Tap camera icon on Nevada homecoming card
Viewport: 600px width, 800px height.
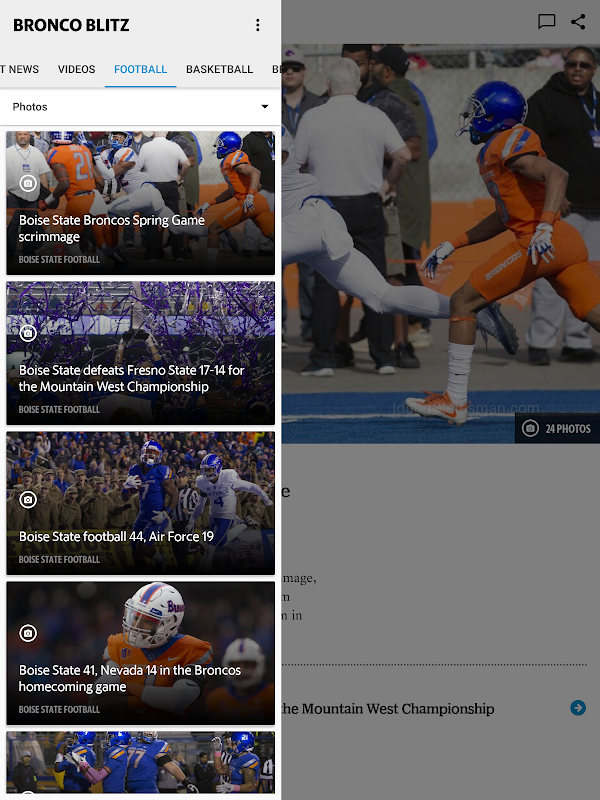28,633
